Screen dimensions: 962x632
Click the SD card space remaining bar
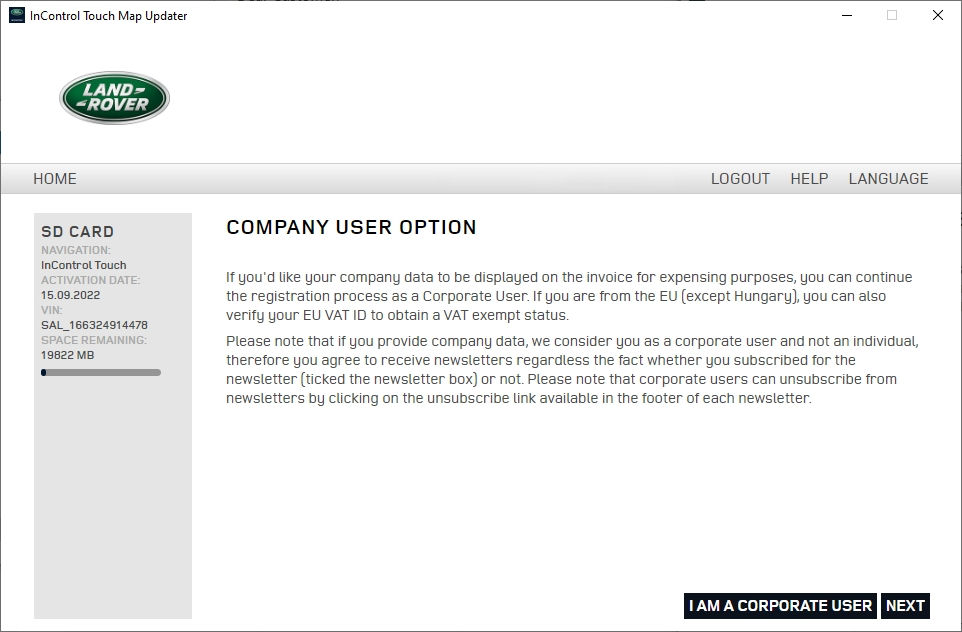101,372
